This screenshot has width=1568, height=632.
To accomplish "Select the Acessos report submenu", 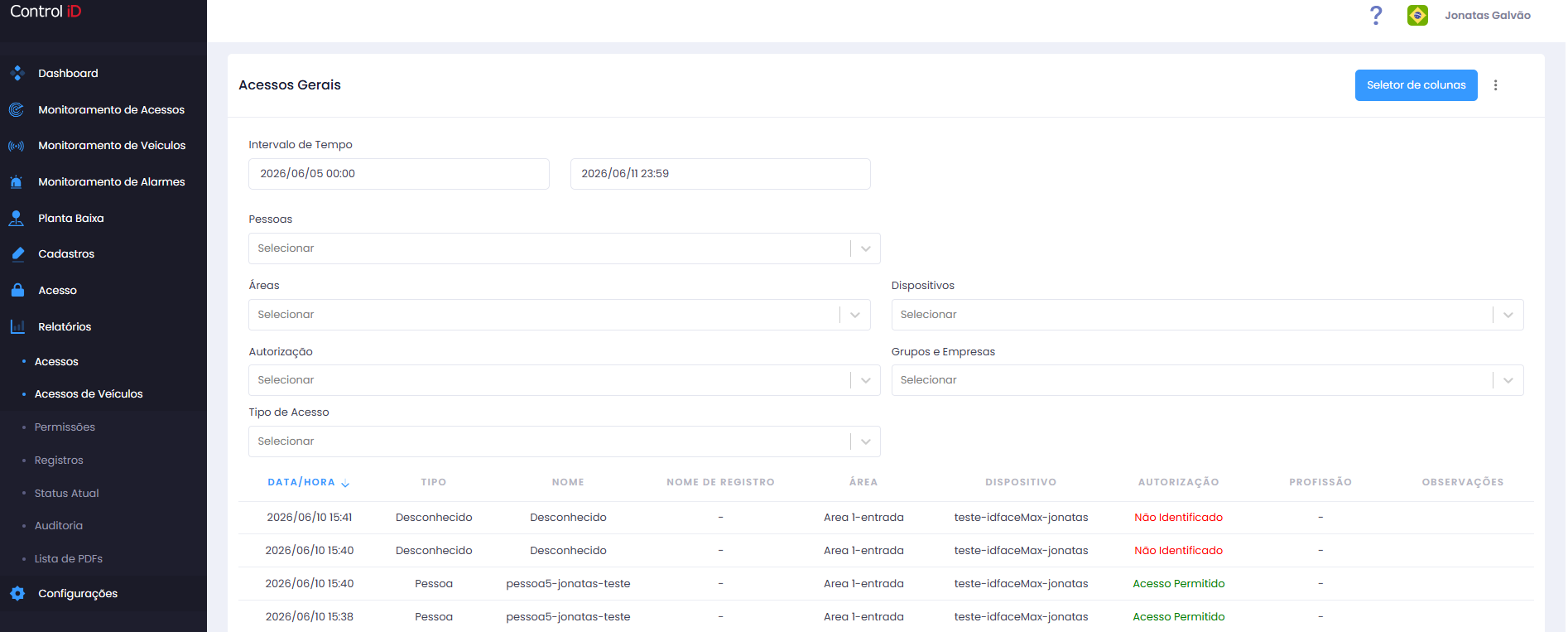I will point(56,361).
